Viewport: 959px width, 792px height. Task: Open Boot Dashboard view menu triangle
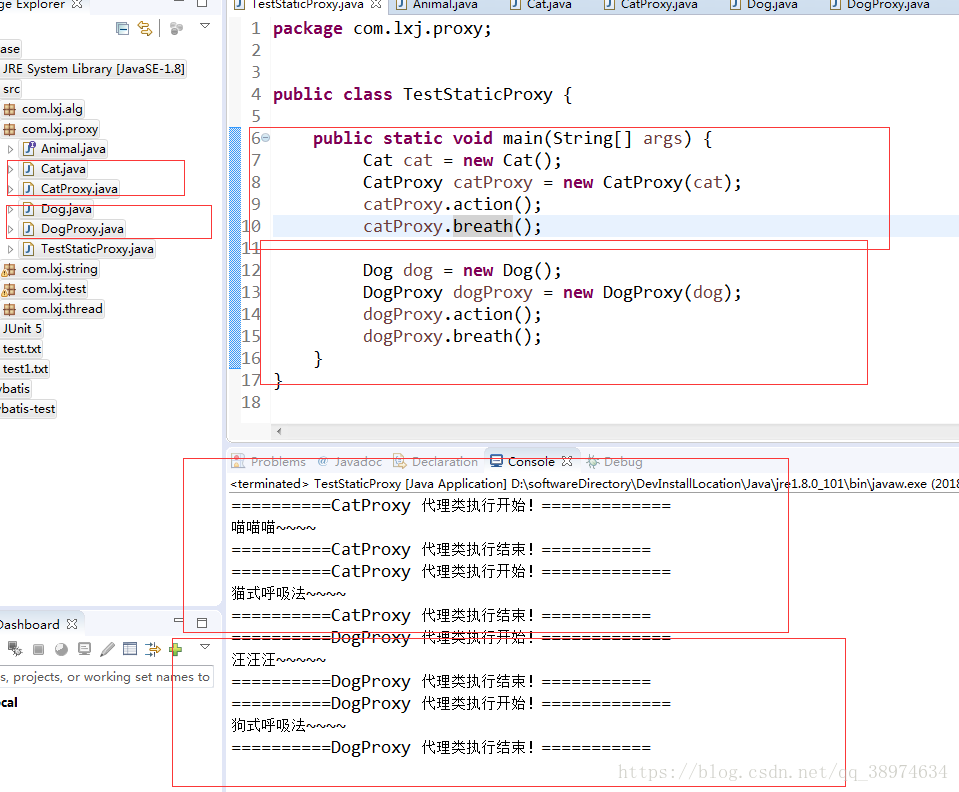(205, 646)
